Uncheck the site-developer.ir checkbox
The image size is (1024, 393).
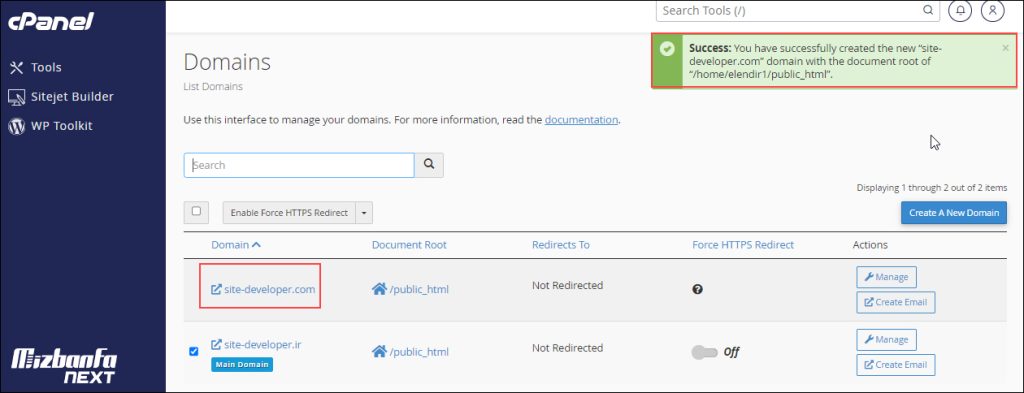click(193, 351)
